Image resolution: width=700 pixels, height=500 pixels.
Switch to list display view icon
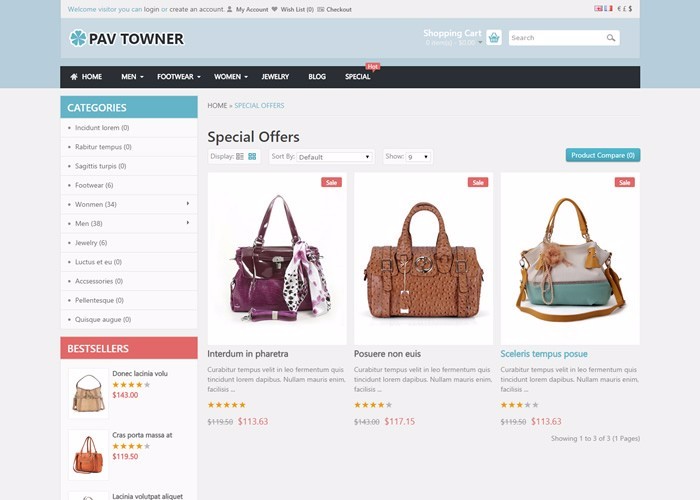coord(240,156)
